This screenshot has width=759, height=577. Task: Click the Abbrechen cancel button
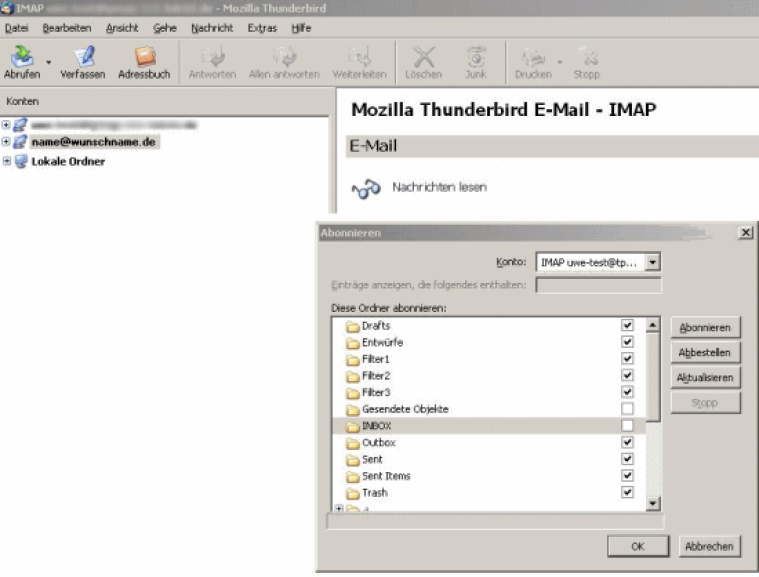click(709, 547)
